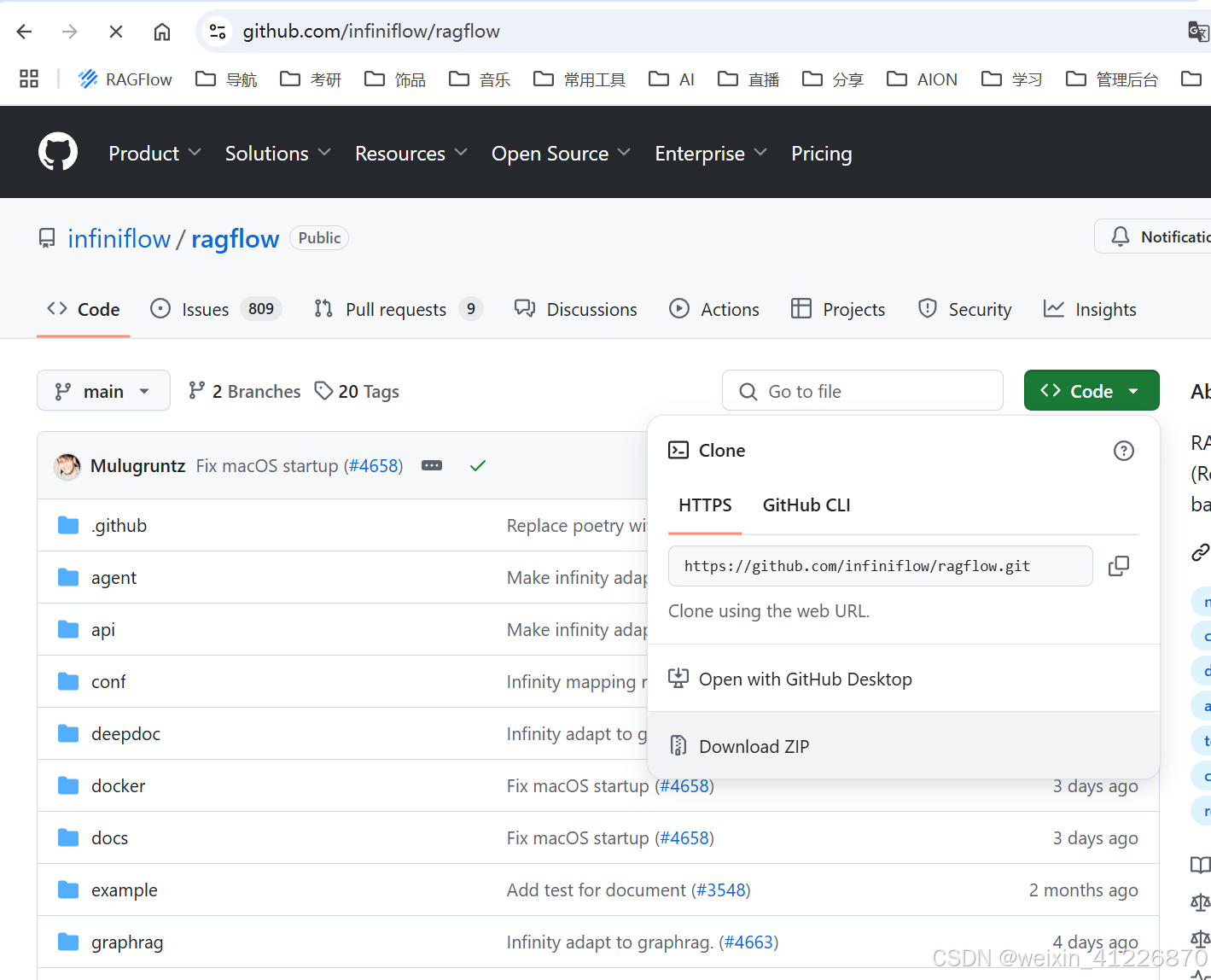Screen dimensions: 1211x980
Task: Open the Enterprise dropdown menu
Action: pos(711,154)
